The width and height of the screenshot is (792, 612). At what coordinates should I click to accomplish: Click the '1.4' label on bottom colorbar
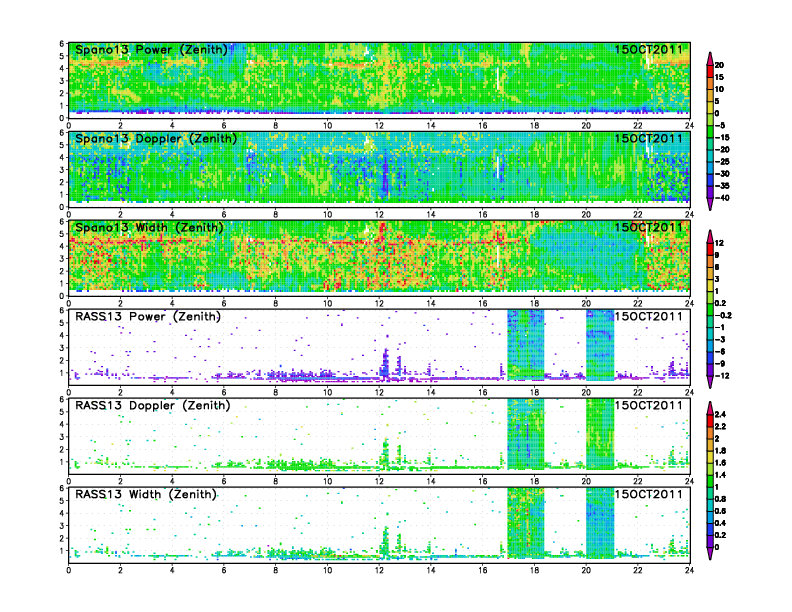click(721, 475)
